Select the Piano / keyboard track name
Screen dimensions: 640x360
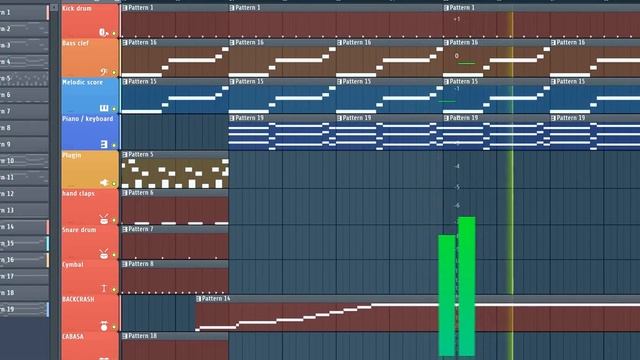(87, 118)
